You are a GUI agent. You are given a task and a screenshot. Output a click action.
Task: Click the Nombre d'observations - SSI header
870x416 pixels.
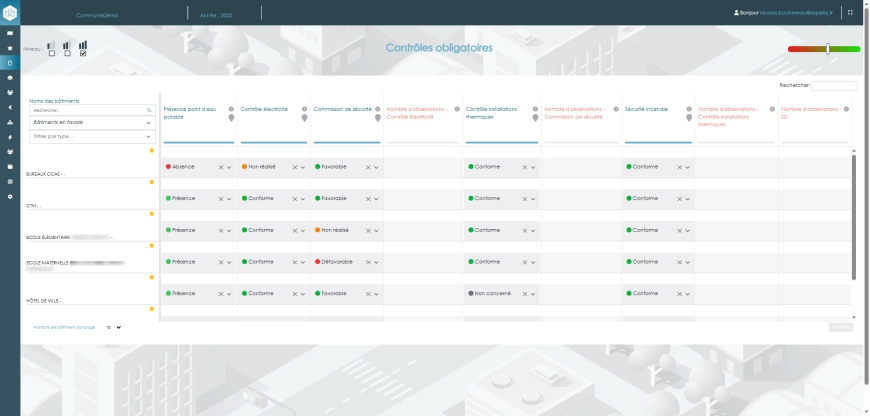[x=811, y=113]
